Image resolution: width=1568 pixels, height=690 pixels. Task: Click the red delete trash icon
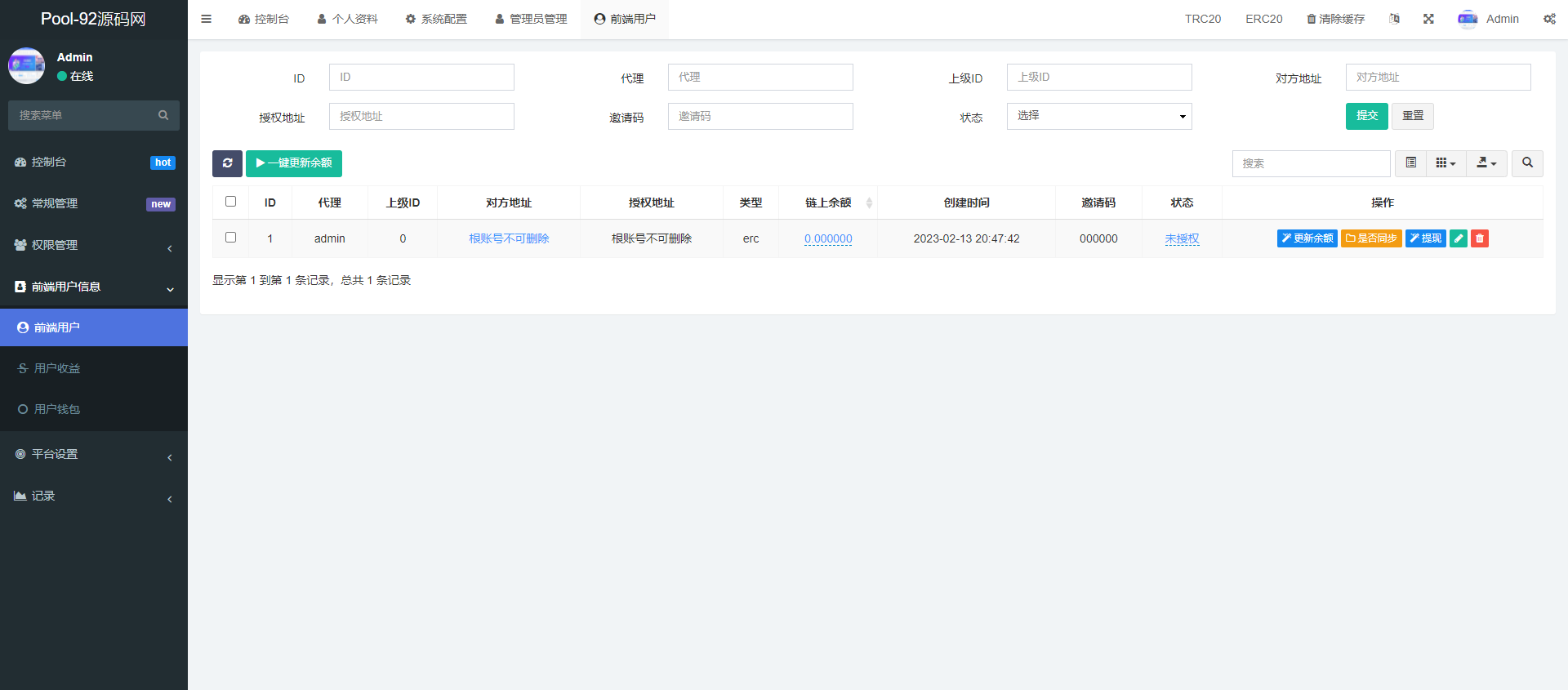coord(1479,238)
